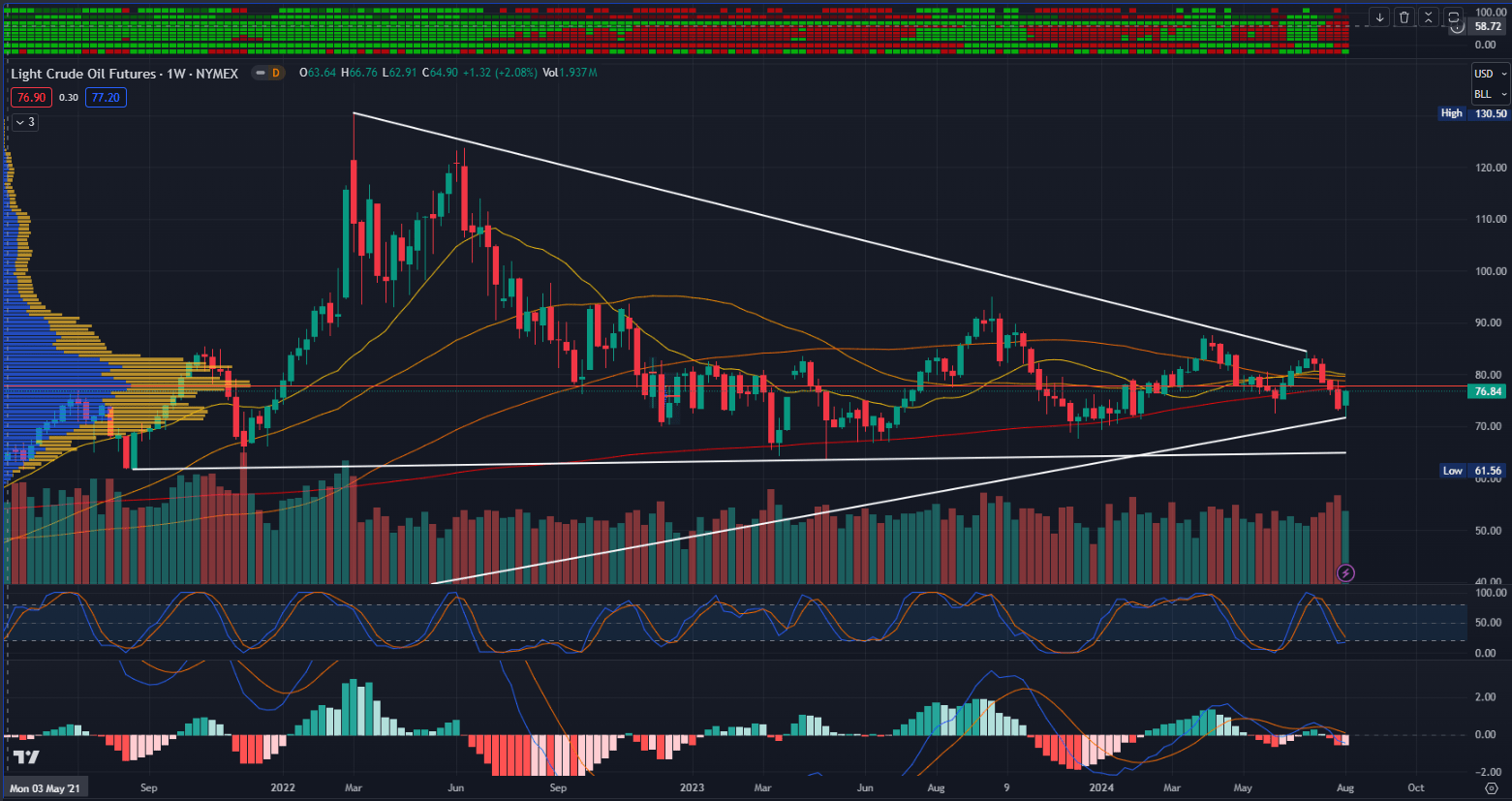Screen dimensions: 1512x801
Task: Click the O63.64 open value
Action: pos(318,73)
